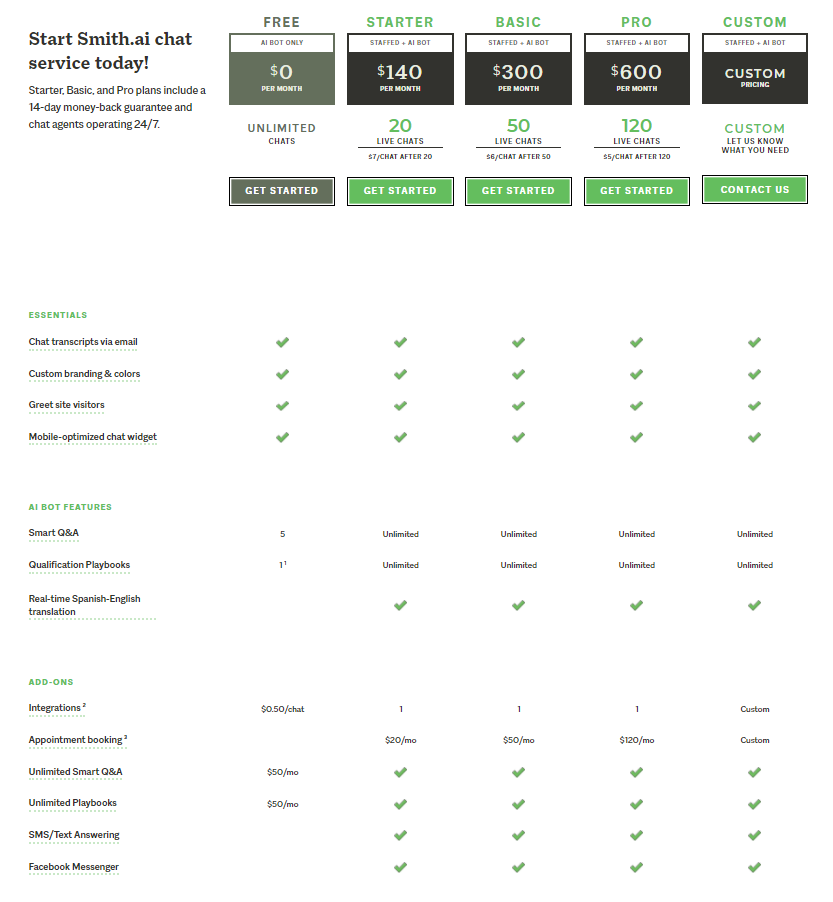Open SMS/Text Answering add-on info

pyautogui.click(x=74, y=835)
